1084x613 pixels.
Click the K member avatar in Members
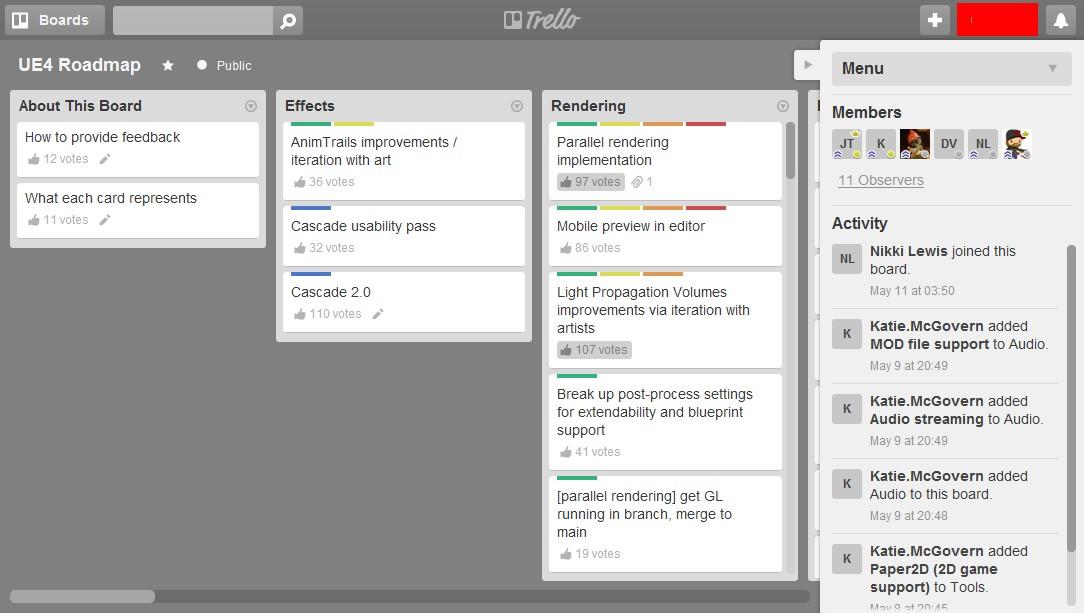881,144
